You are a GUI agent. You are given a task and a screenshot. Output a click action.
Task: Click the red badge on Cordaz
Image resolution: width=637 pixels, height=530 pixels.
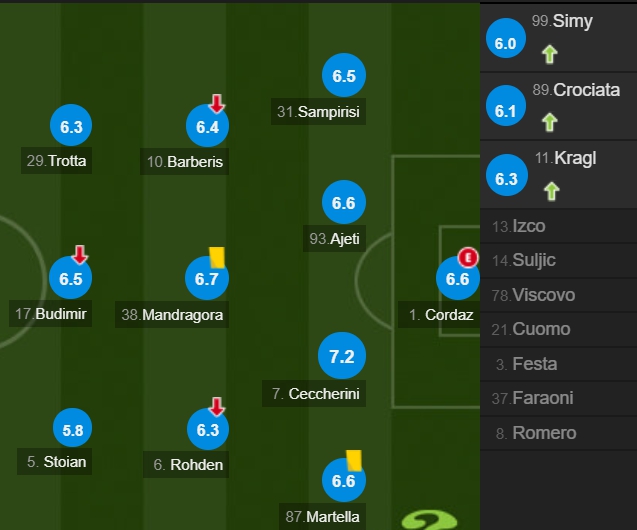pyautogui.click(x=468, y=257)
